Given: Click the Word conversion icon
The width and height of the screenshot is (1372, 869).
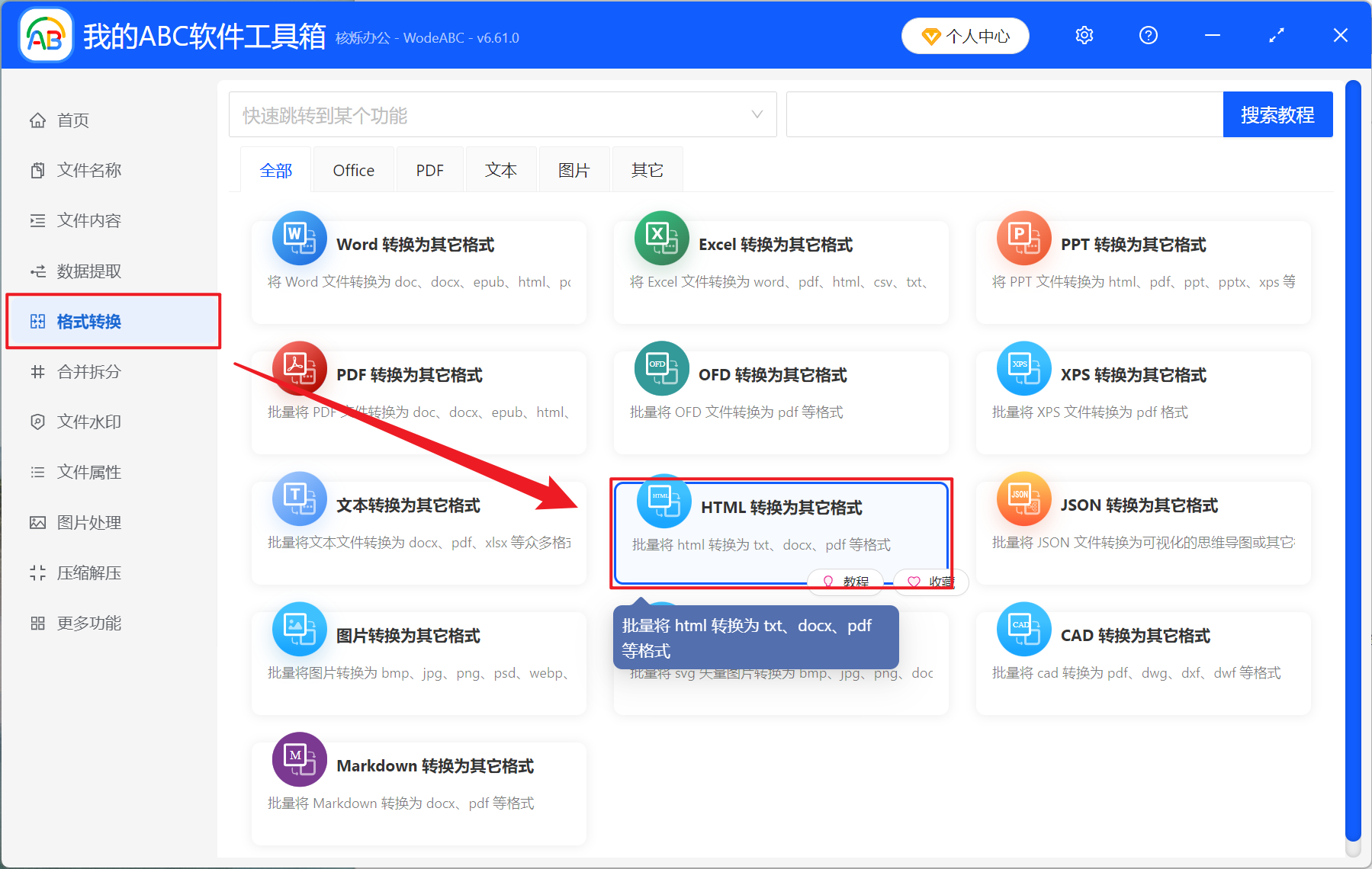Looking at the screenshot, I should point(299,238).
